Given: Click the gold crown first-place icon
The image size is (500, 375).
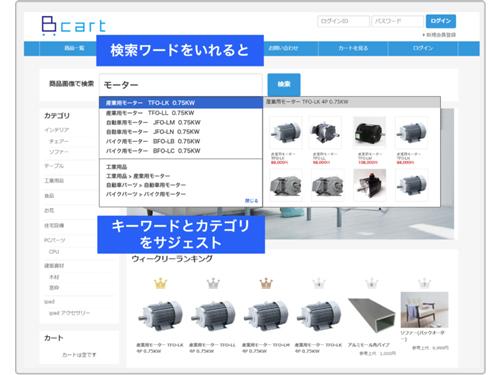Looking at the screenshot, I should pyautogui.click(x=160, y=284).
